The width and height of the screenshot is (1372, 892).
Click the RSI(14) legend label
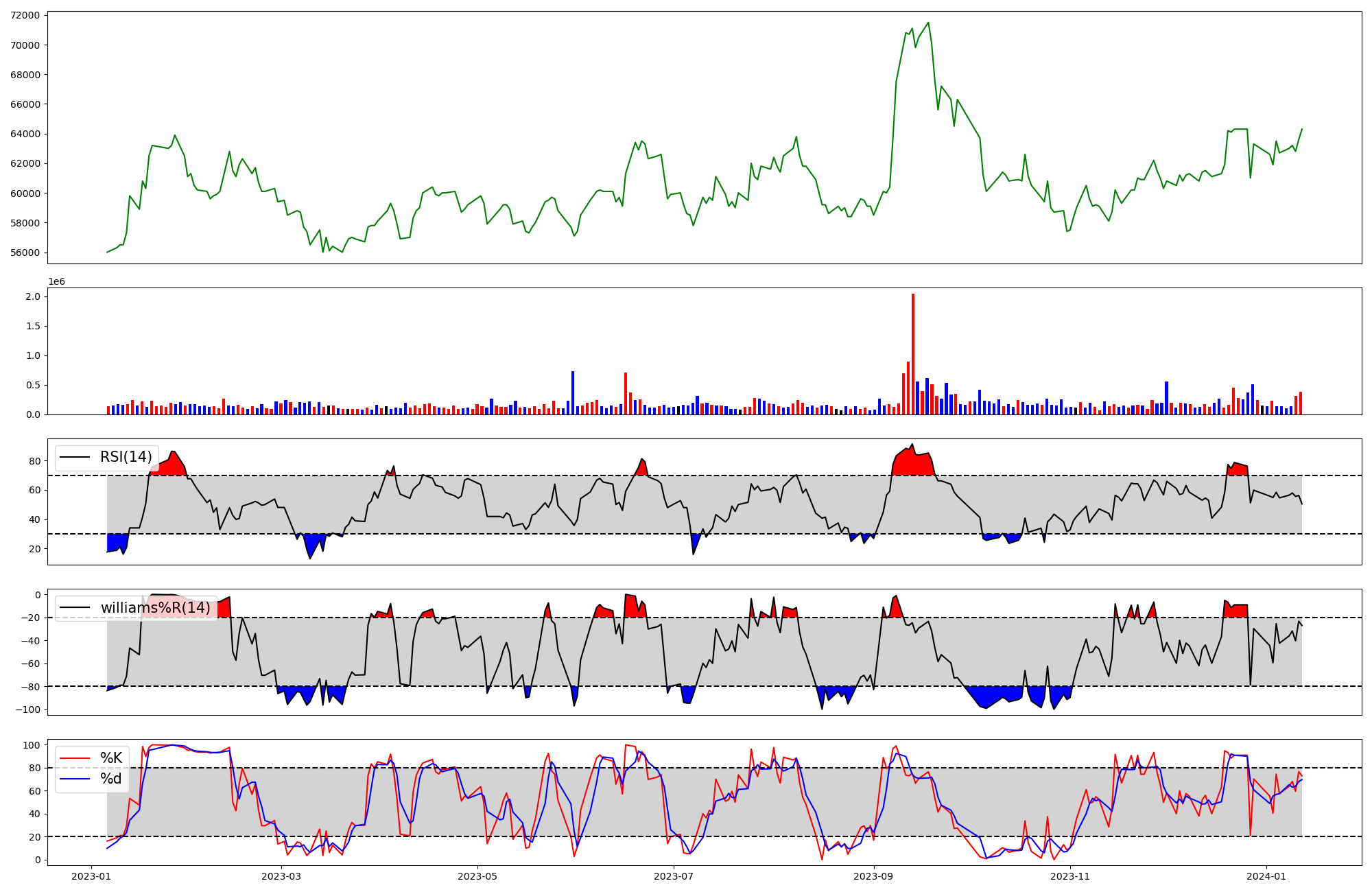click(126, 457)
